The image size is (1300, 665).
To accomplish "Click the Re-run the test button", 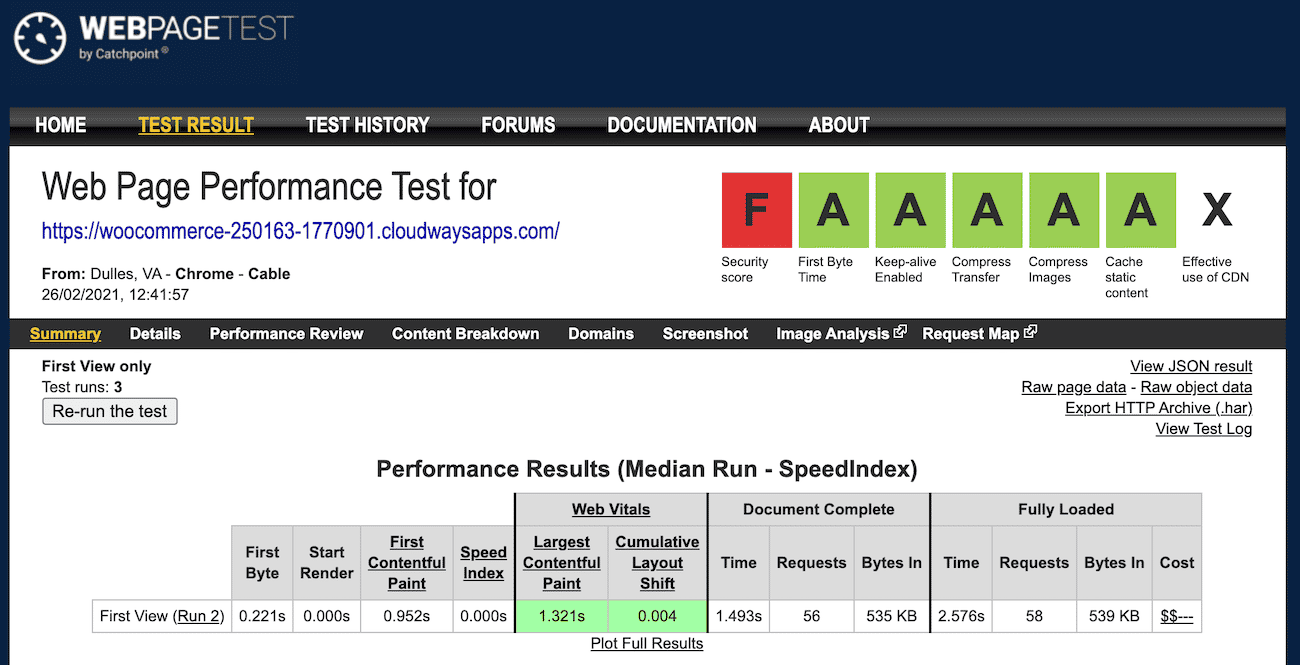I will [x=110, y=411].
